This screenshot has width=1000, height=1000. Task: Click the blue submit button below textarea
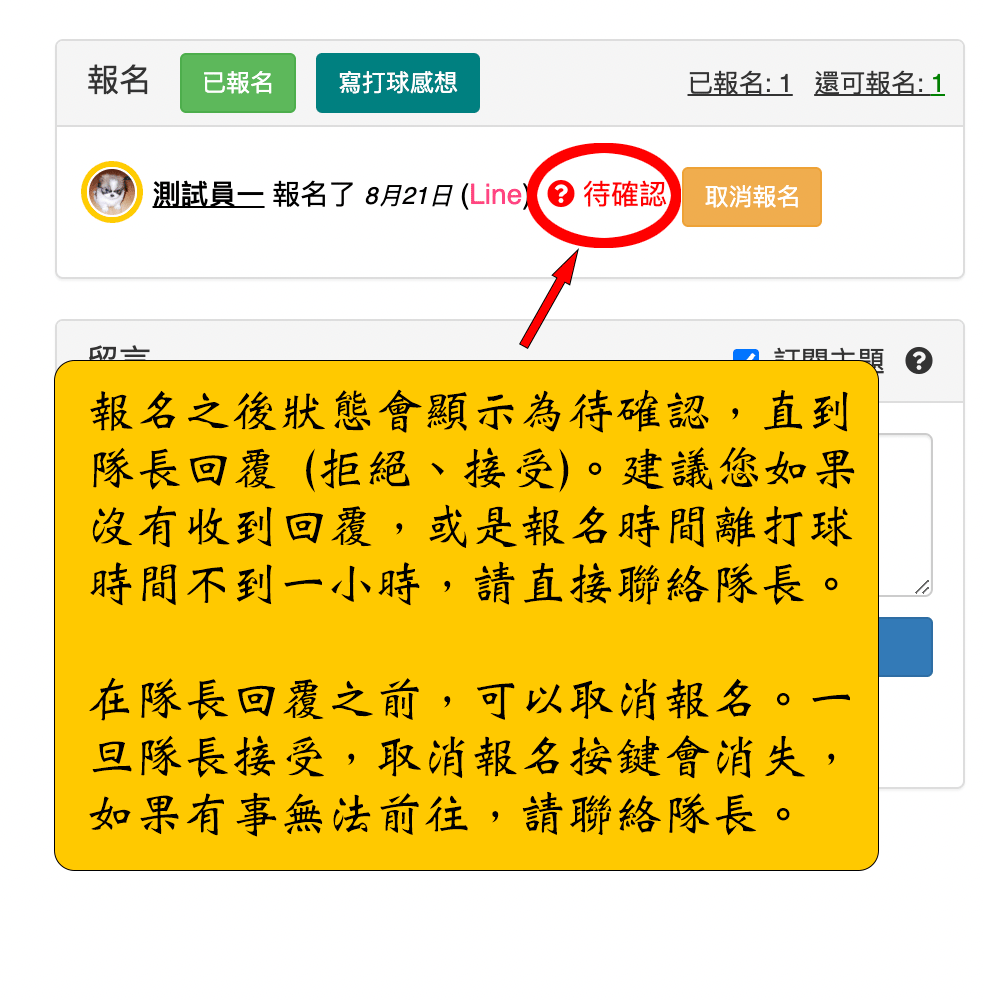[x=906, y=647]
